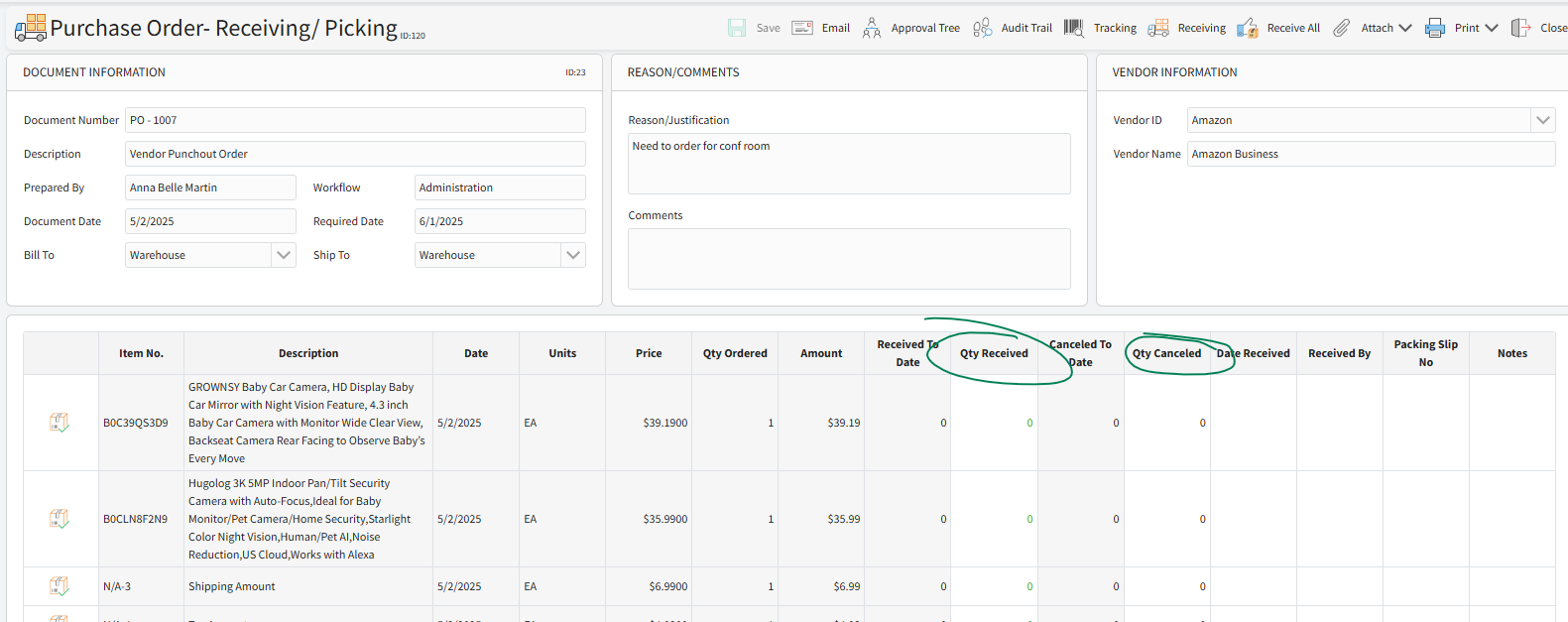
Task: Click the Email envelope icon
Action: click(x=802, y=28)
